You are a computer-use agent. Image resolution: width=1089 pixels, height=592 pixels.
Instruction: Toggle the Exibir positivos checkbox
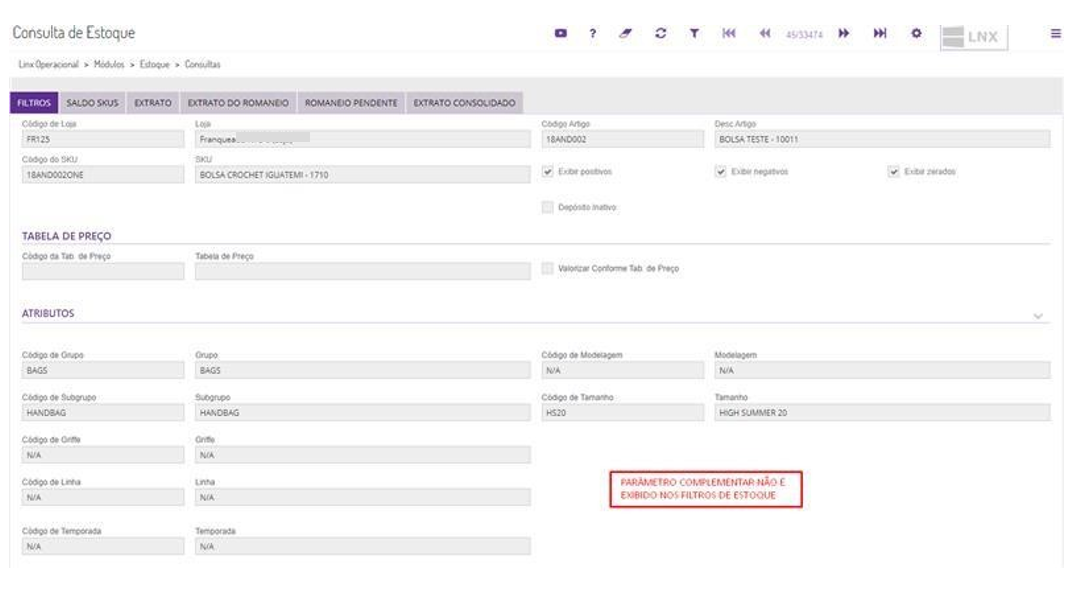click(x=547, y=172)
